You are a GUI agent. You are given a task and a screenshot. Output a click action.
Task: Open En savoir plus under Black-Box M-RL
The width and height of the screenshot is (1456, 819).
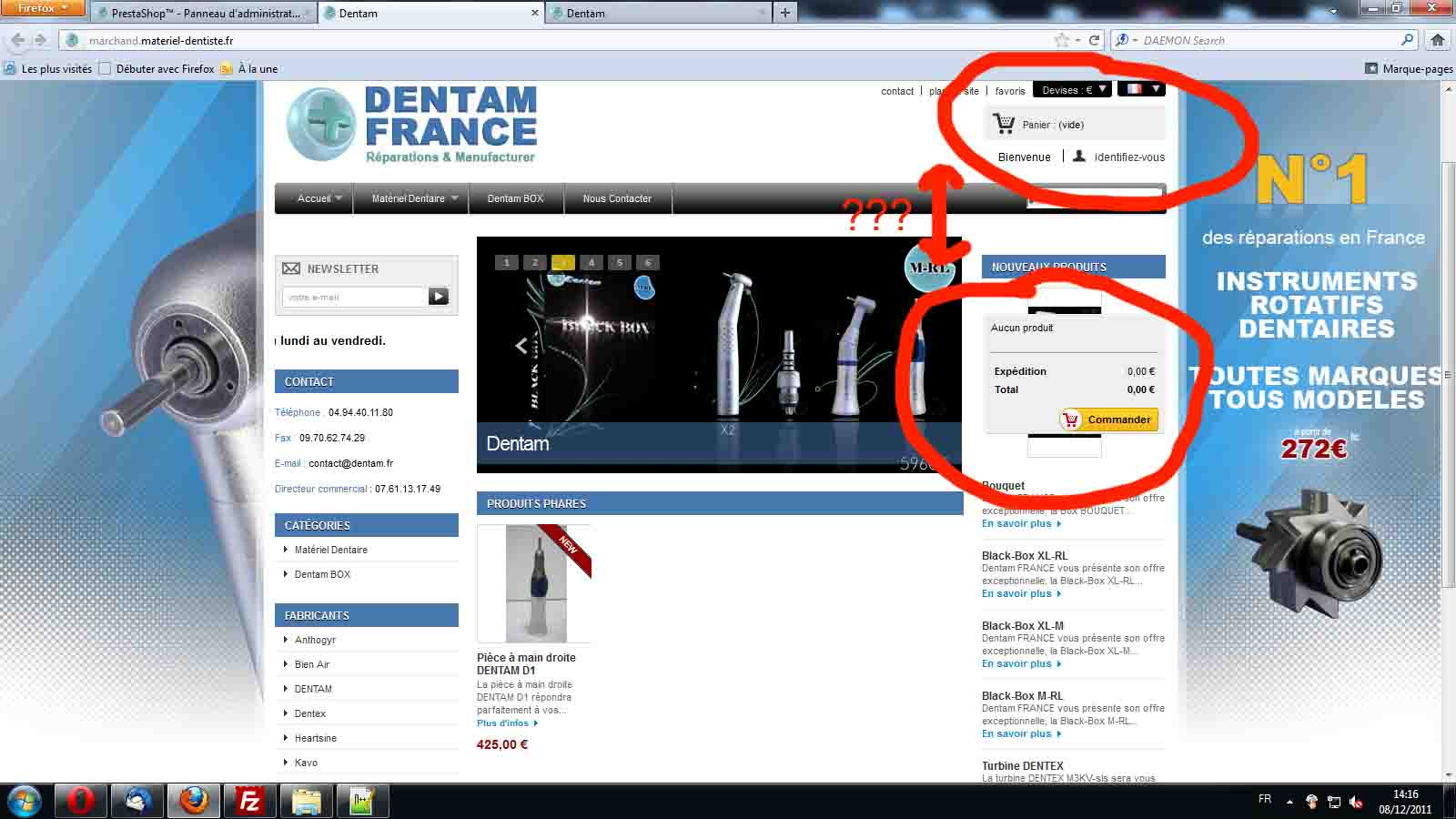point(1021,733)
